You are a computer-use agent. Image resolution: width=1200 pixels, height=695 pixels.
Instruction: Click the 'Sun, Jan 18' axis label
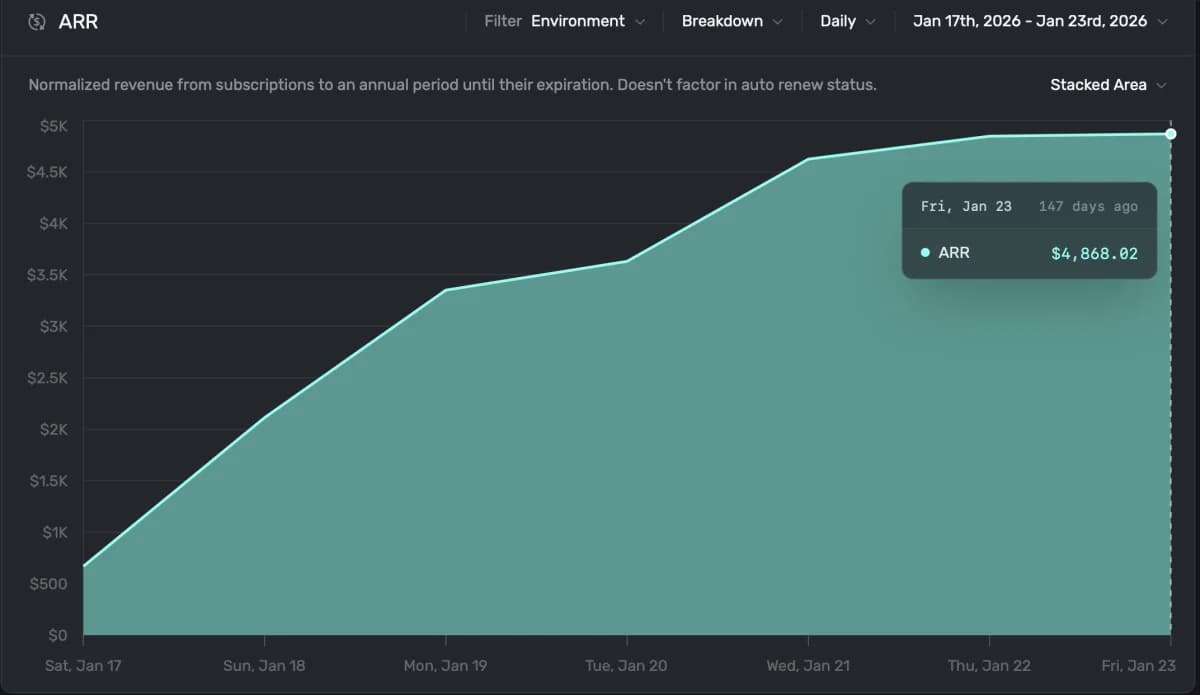[x=264, y=665]
